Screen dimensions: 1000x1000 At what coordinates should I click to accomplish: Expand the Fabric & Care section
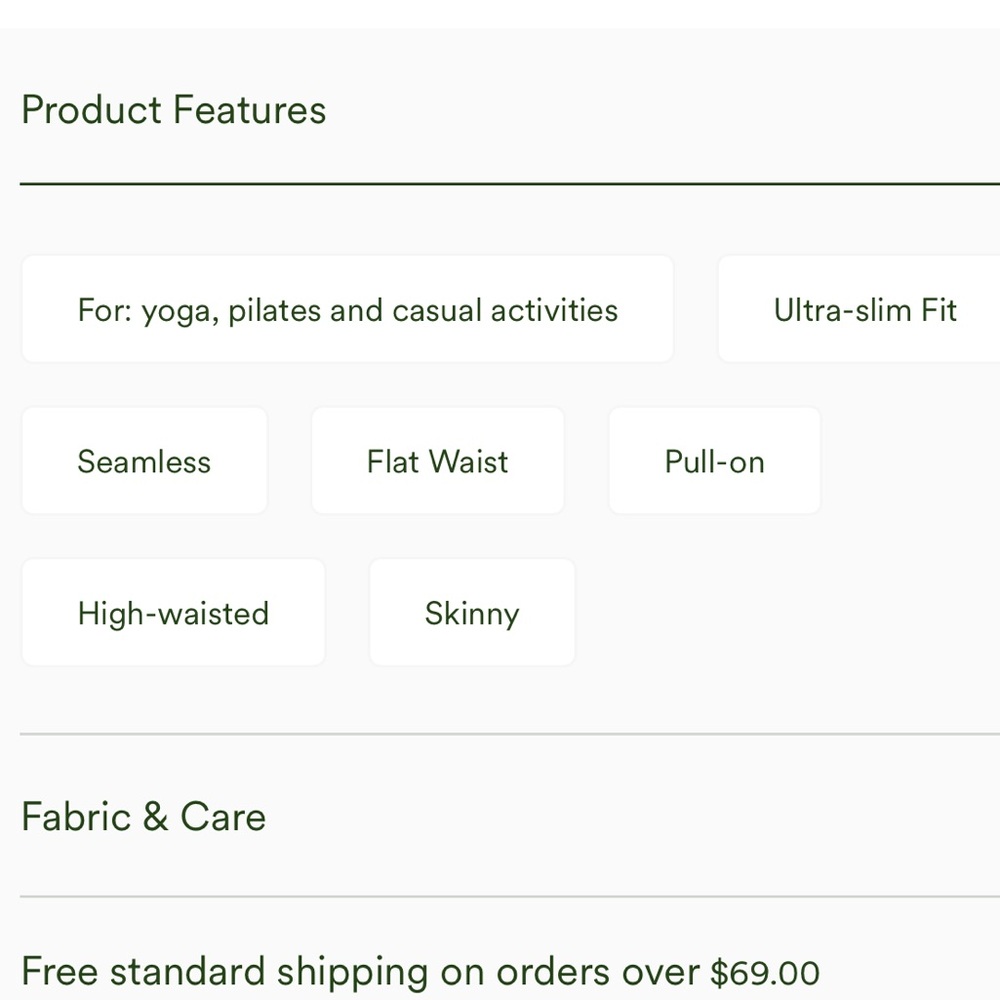(144, 817)
